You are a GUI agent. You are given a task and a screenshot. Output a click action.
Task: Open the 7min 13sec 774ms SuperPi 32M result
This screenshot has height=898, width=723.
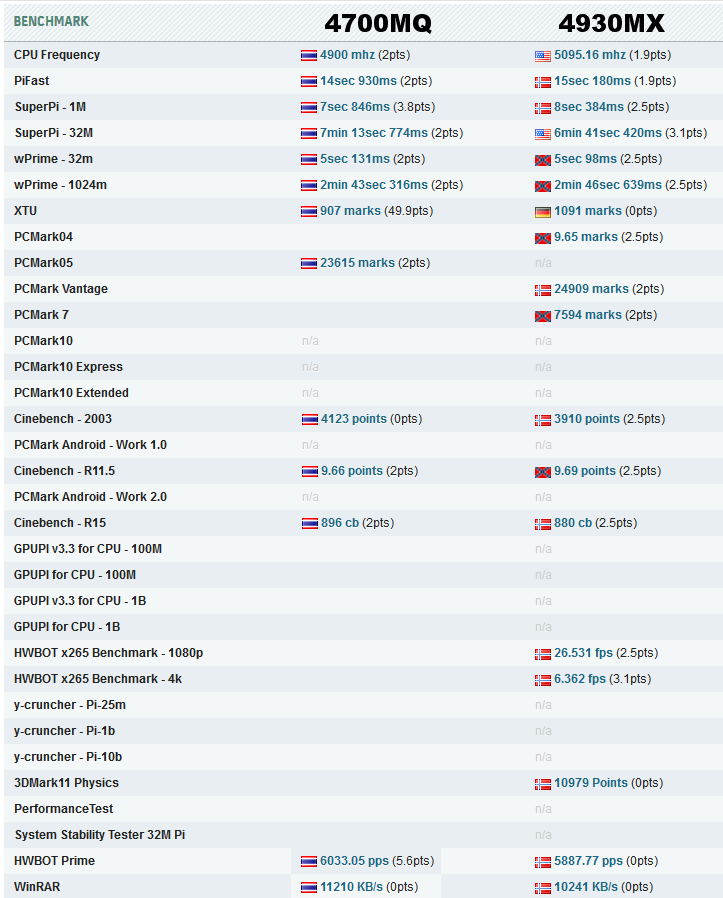pos(374,133)
